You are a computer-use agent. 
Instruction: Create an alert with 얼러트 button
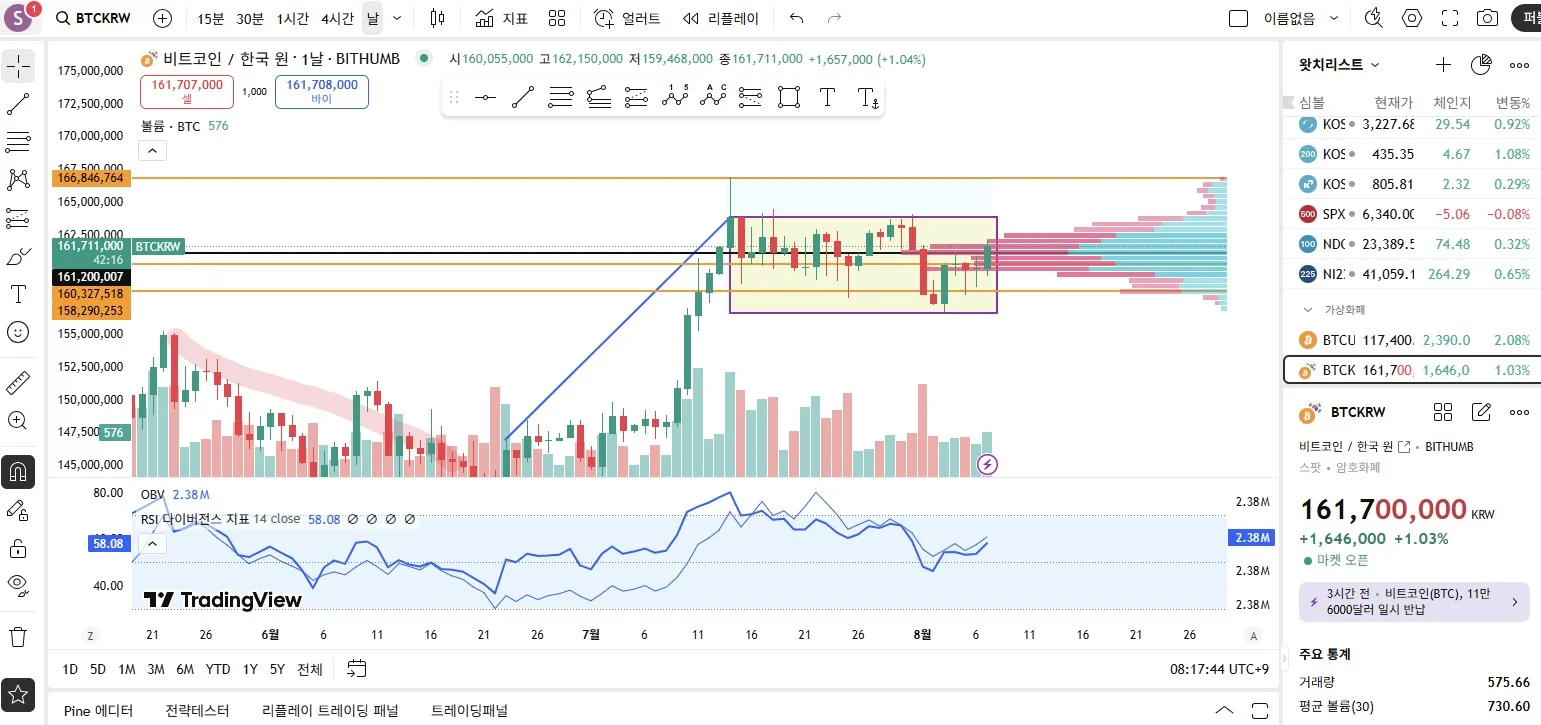click(627, 18)
